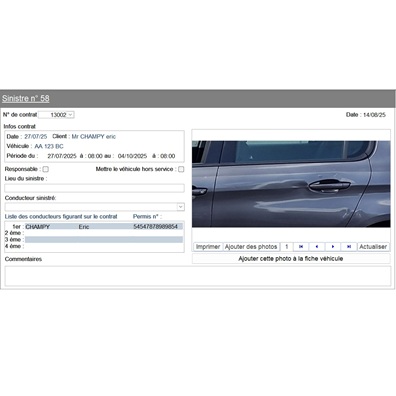Jump to the last photo
The image size is (396, 396).
(x=349, y=247)
